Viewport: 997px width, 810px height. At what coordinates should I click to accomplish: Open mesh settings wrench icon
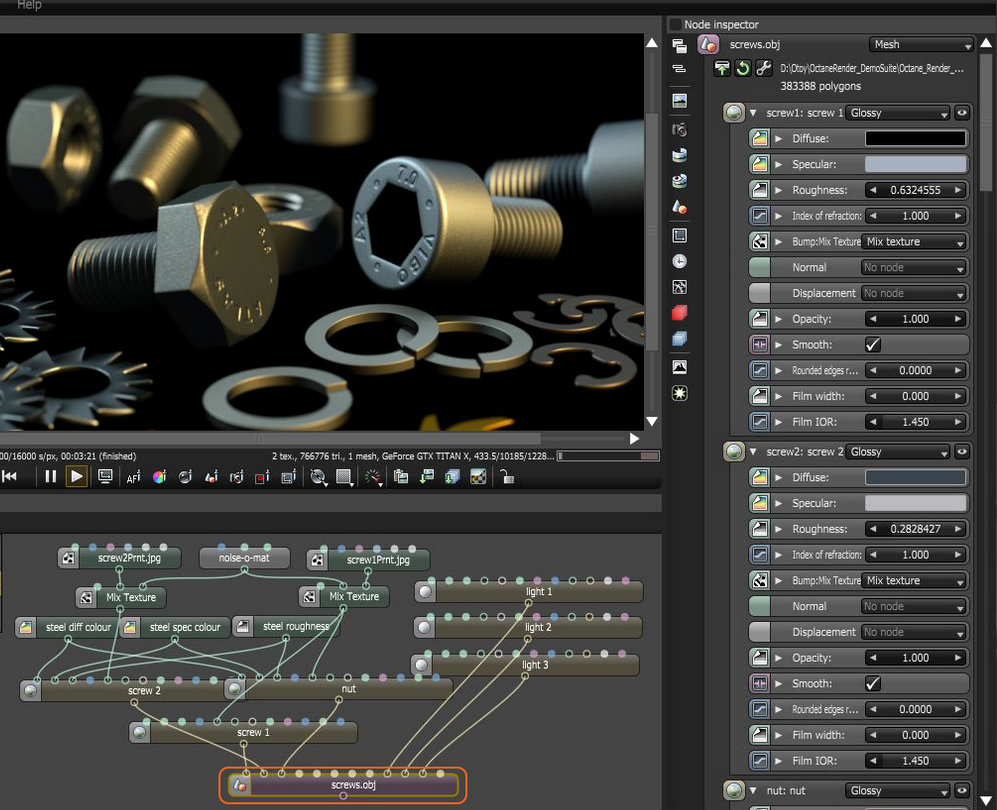coord(763,68)
